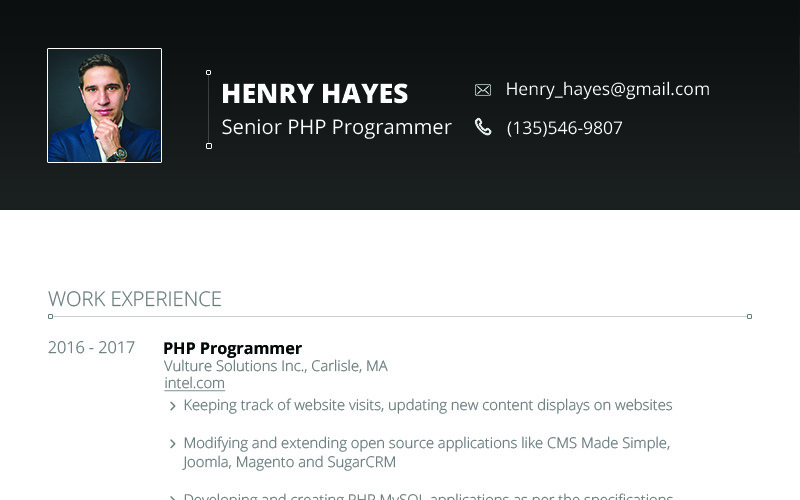
Task: Click the envelope icon beside the email
Action: point(483,90)
